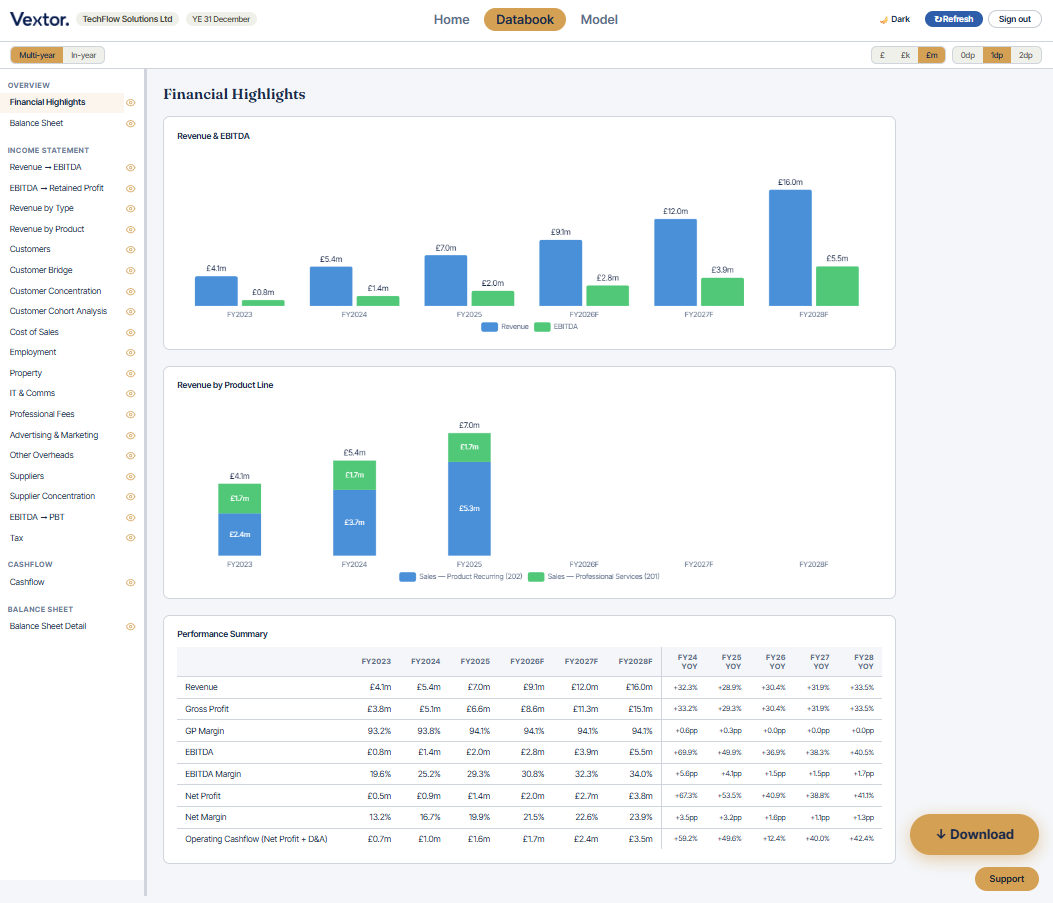
Task: Toggle eye icon for Other Overheads
Action: [131, 455]
